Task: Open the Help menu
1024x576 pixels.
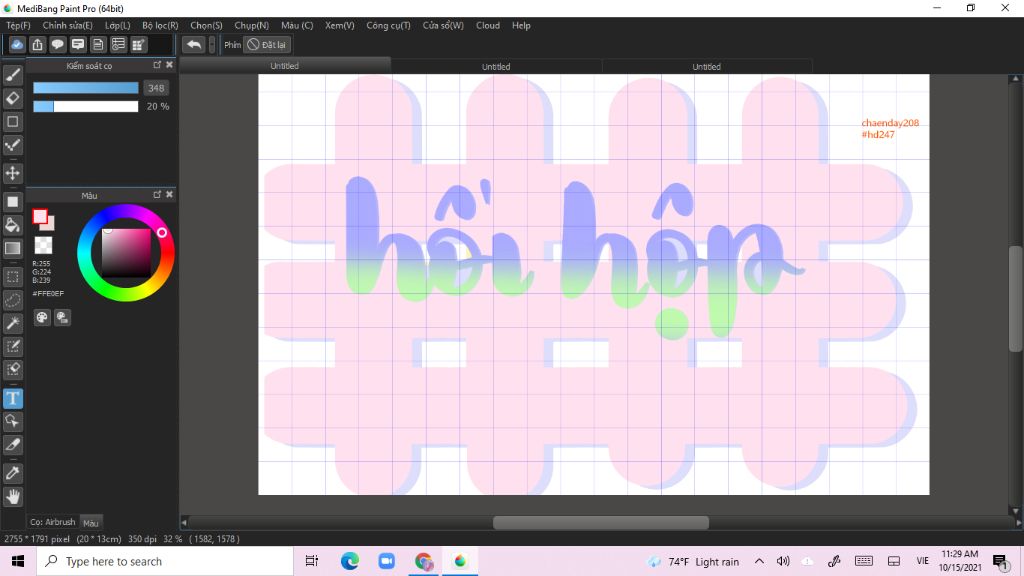Action: pos(521,25)
